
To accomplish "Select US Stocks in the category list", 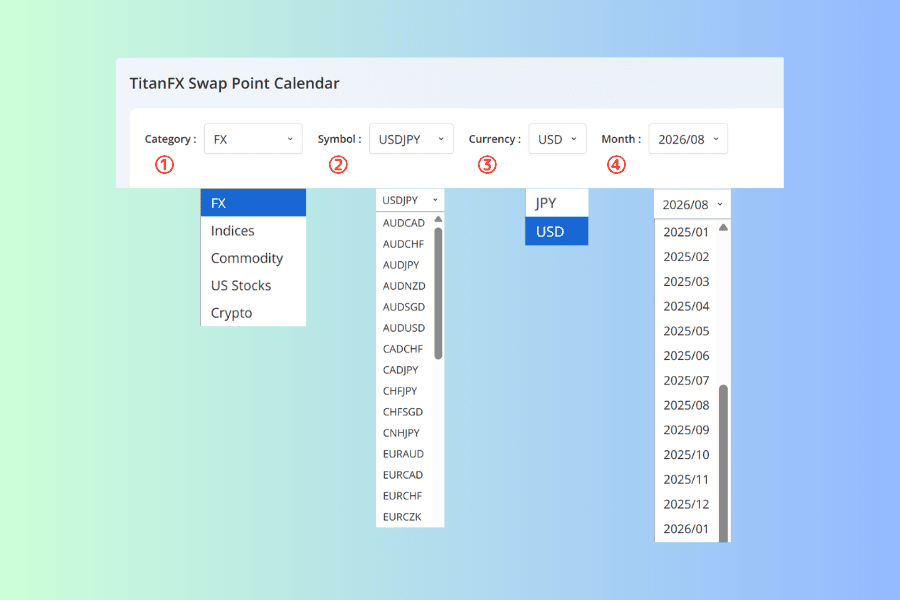I will (253, 285).
